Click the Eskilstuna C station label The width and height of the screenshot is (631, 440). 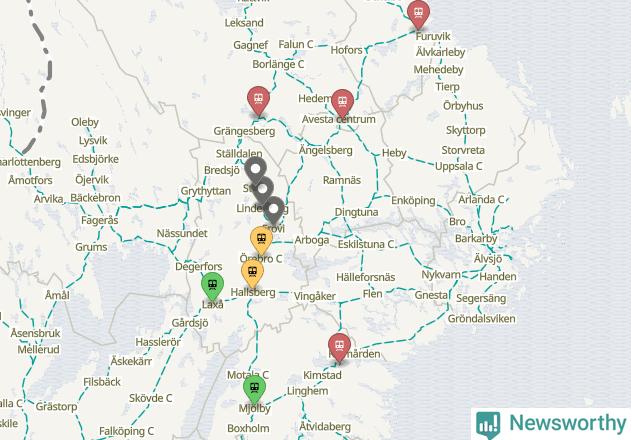[366, 244]
